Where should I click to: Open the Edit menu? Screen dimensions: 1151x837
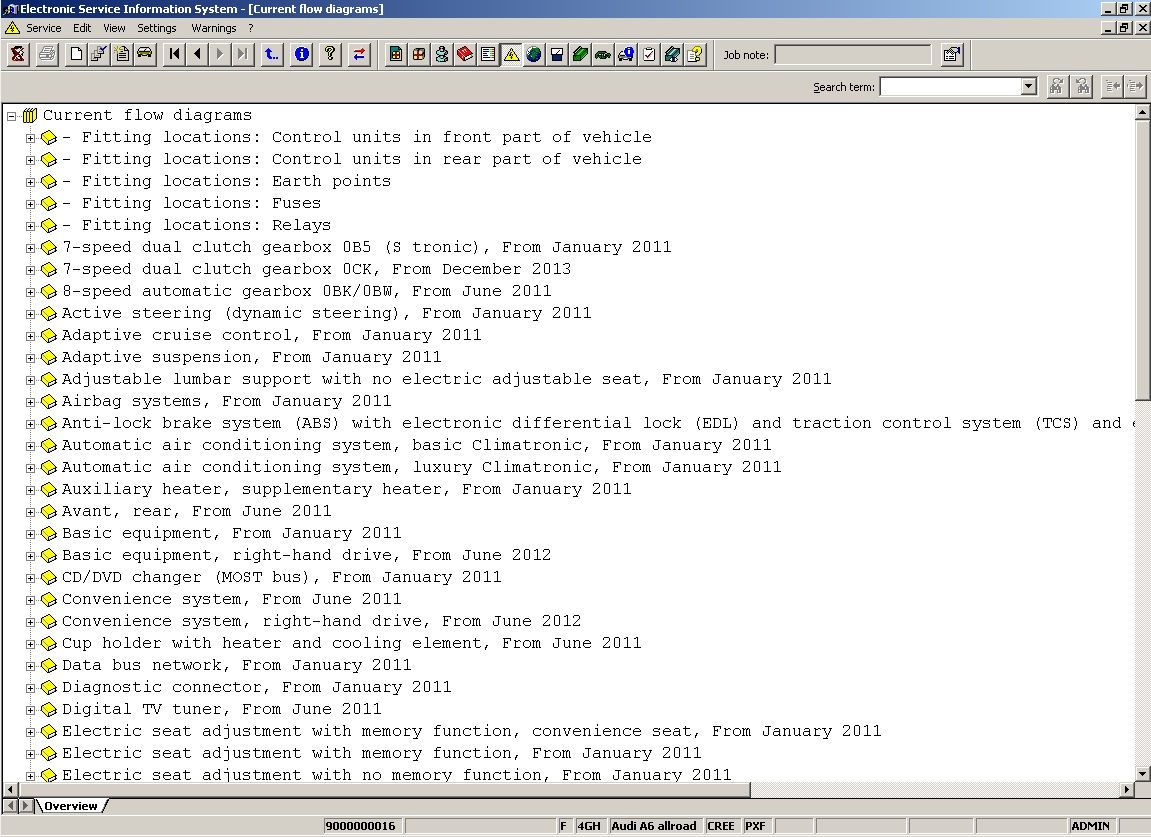pyautogui.click(x=82, y=28)
